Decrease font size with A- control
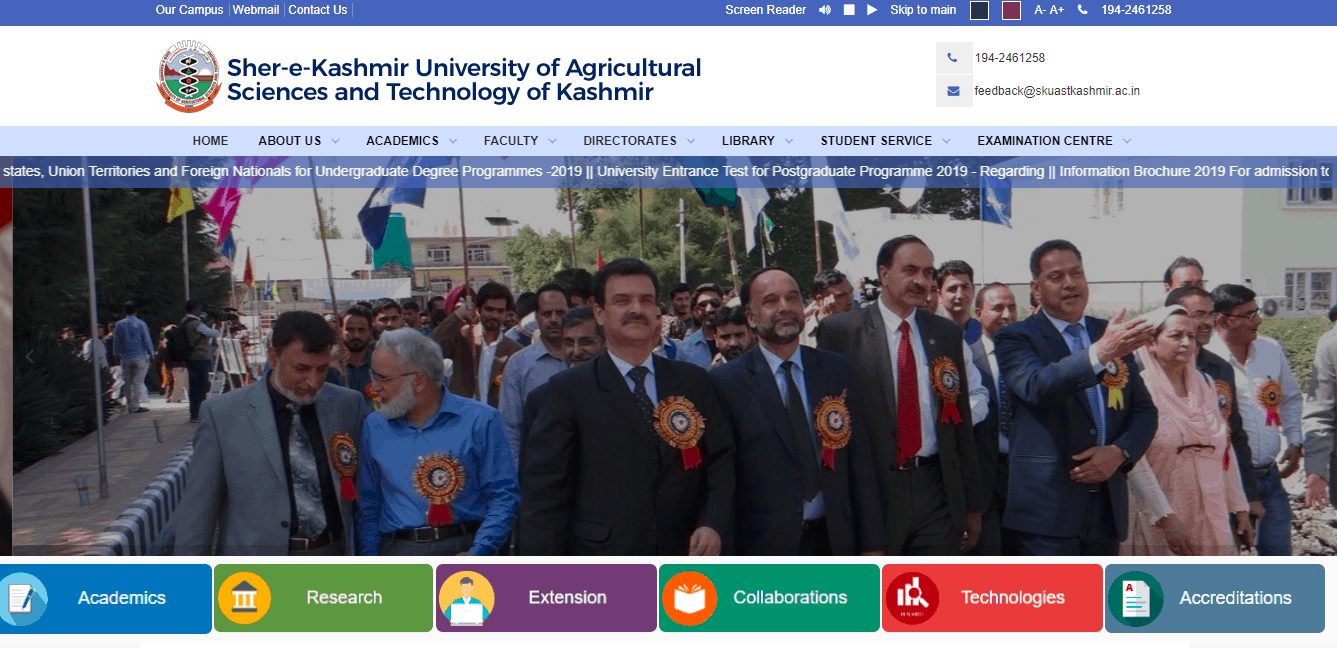 pos(1040,10)
